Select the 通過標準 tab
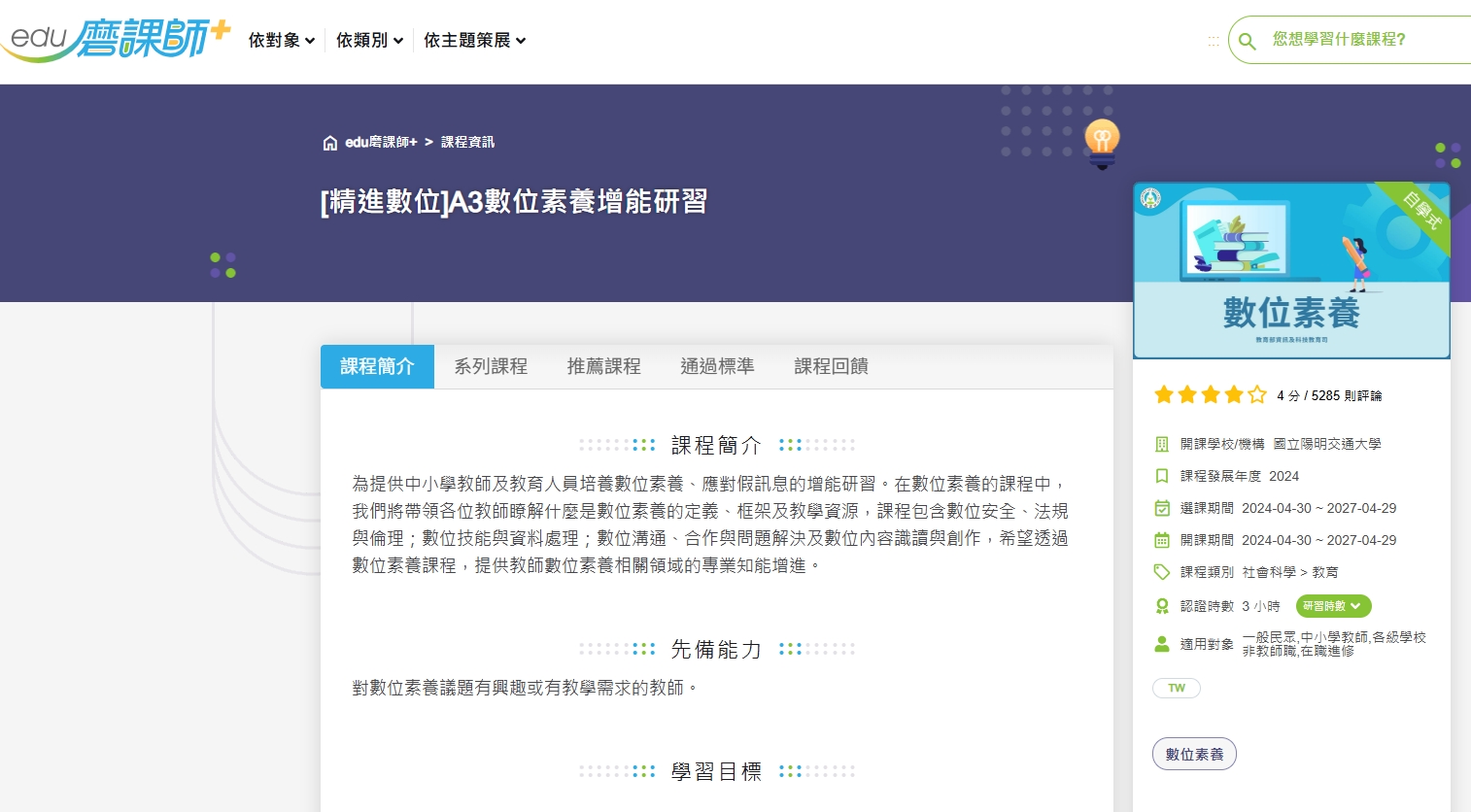This screenshot has width=1471, height=812. point(717,366)
